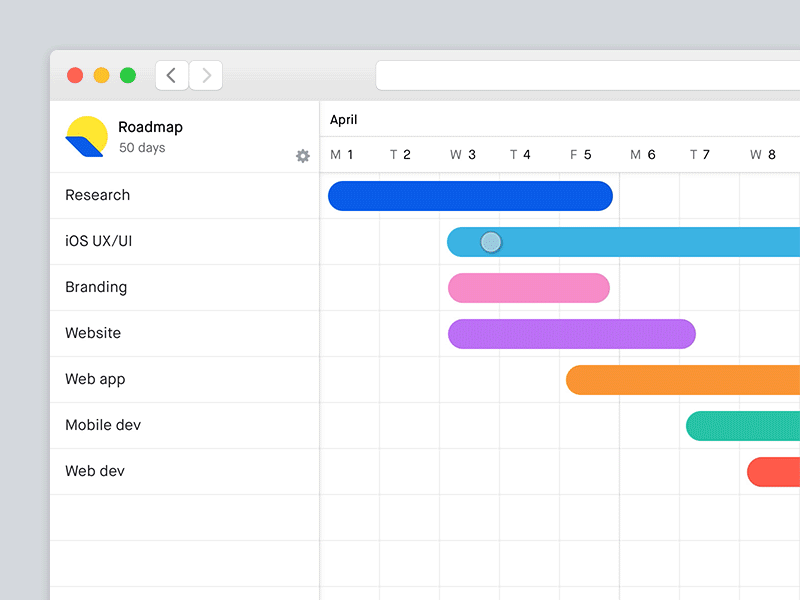Select the Web app task row label

coord(94,379)
